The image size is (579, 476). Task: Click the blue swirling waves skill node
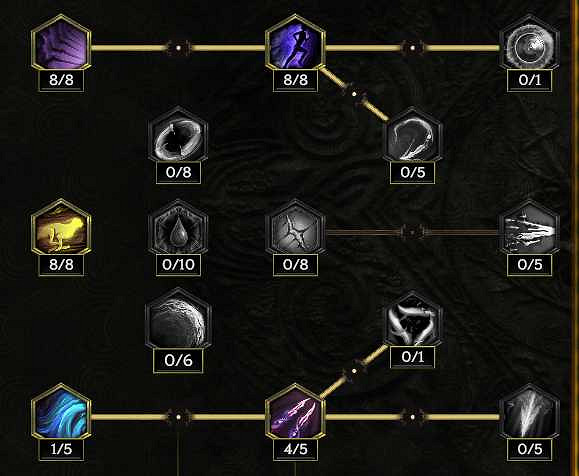point(61,412)
